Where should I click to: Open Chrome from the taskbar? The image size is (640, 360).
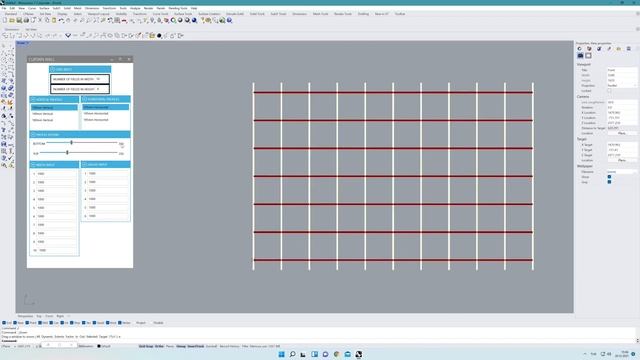tap(336, 354)
